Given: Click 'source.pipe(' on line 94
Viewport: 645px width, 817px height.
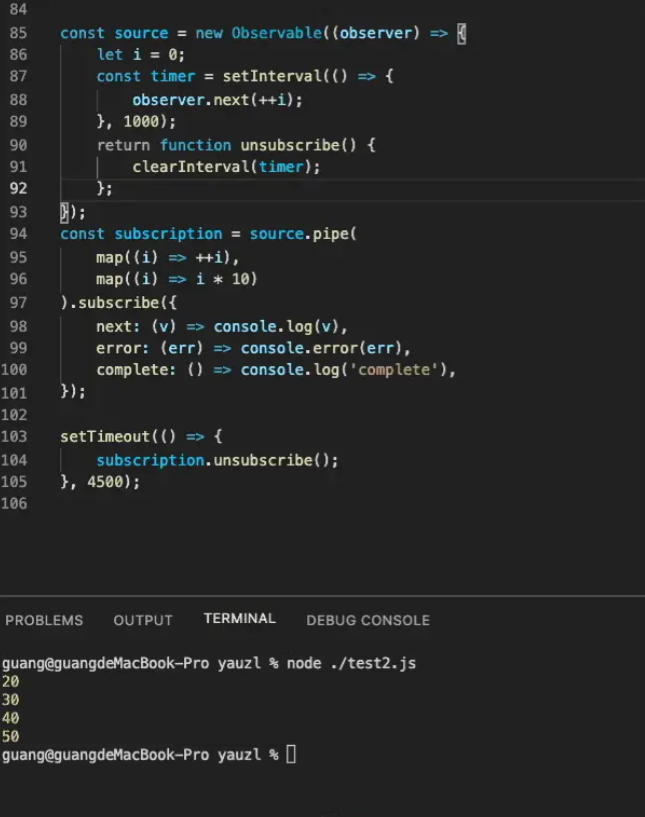Looking at the screenshot, I should pos(303,233).
